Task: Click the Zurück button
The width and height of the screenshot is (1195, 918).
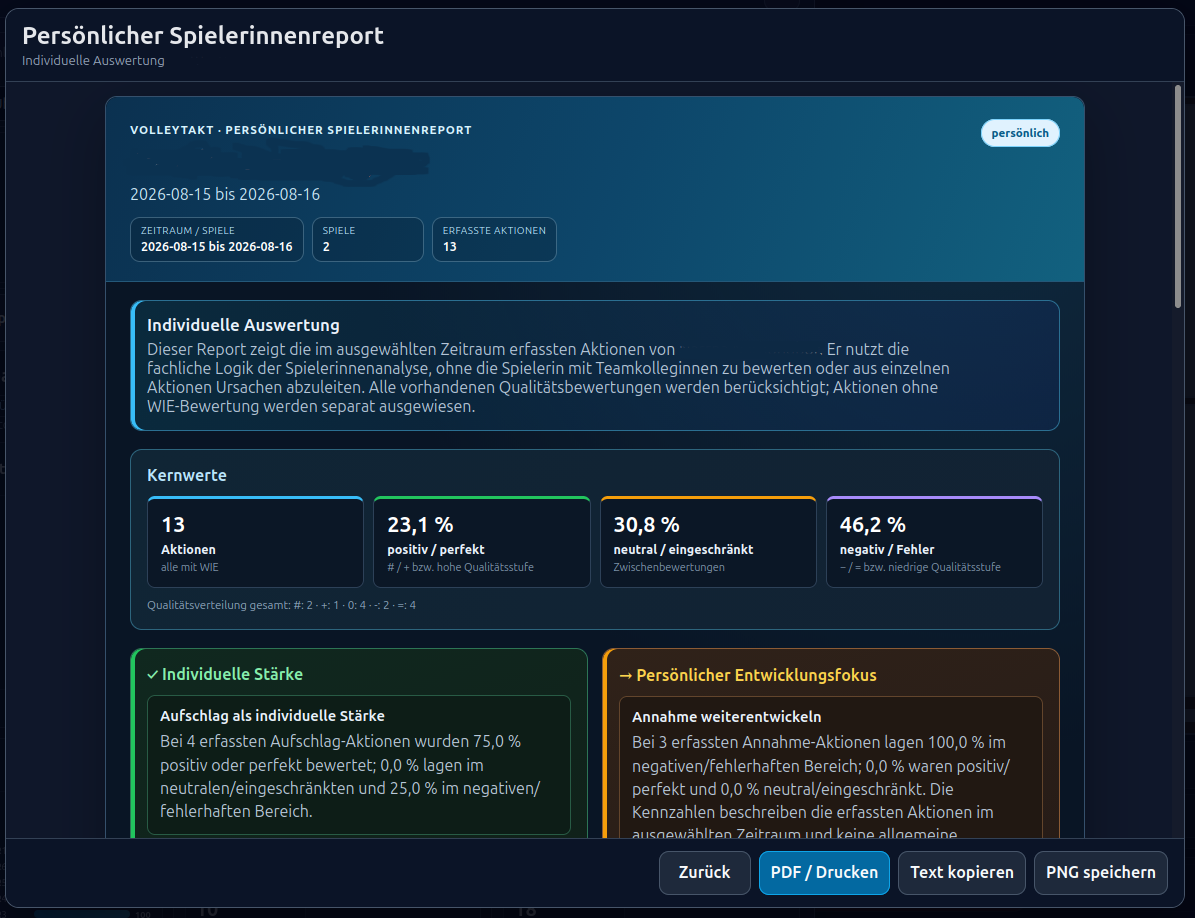Action: coord(704,872)
